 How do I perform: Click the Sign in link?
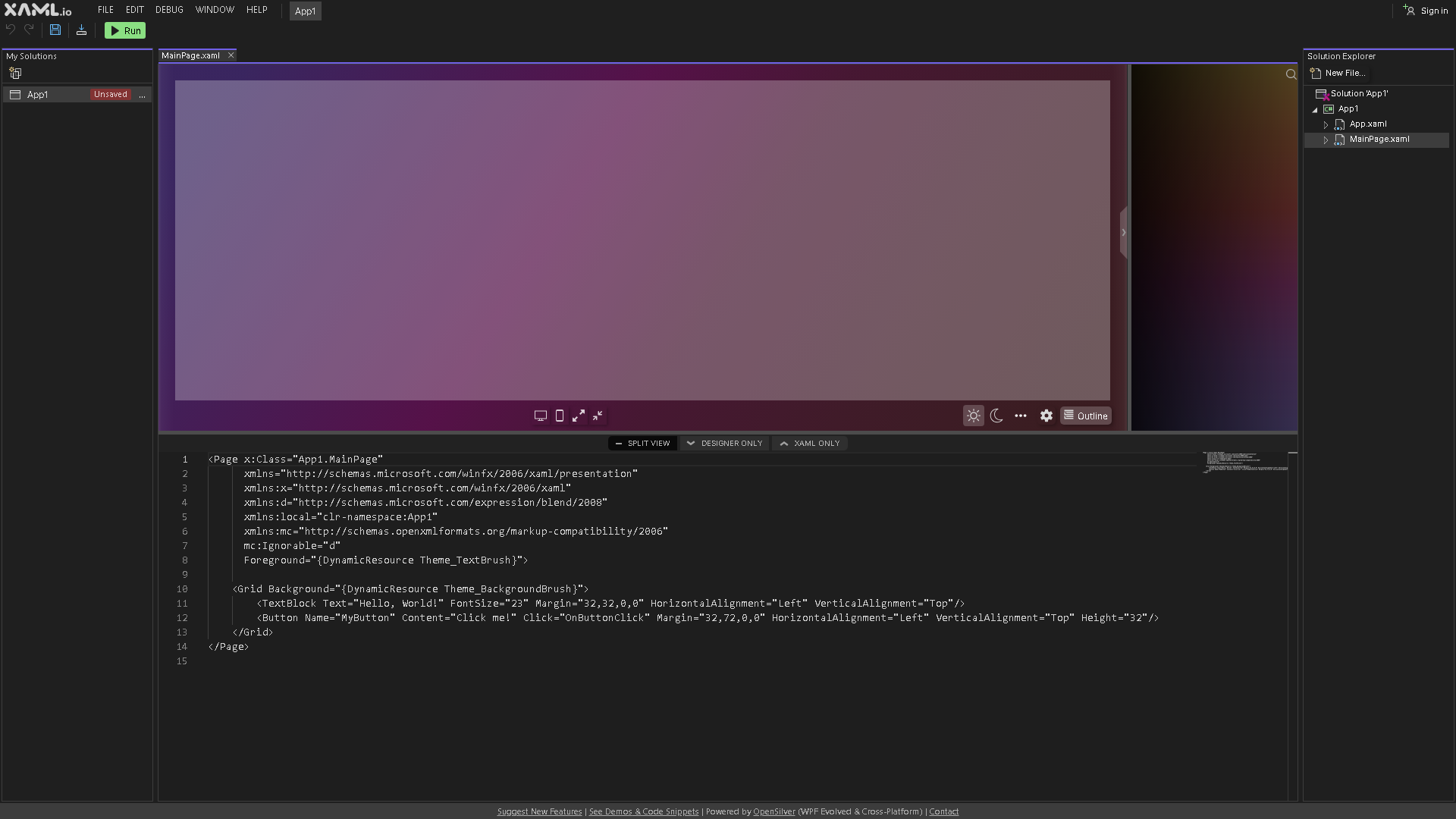[x=1426, y=11]
